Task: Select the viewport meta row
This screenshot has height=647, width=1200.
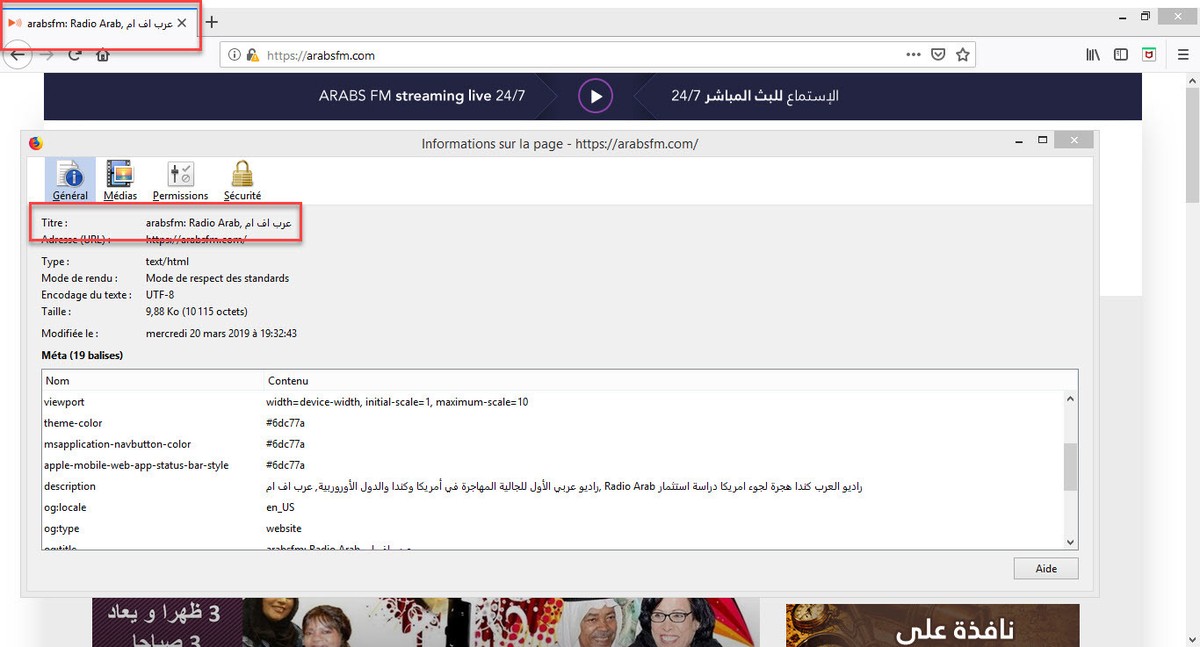Action: tap(553, 402)
